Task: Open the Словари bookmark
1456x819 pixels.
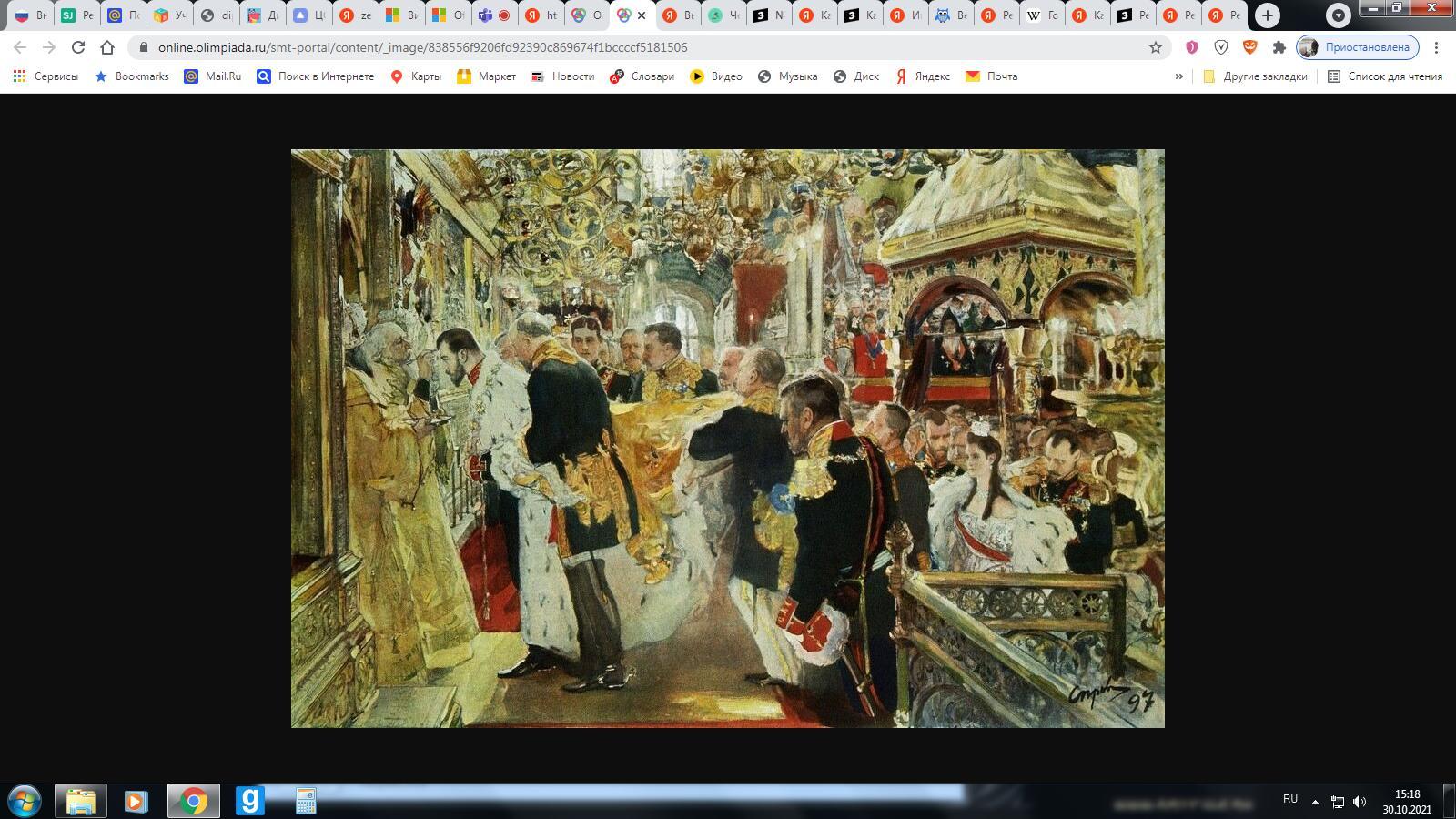Action: pos(642,76)
